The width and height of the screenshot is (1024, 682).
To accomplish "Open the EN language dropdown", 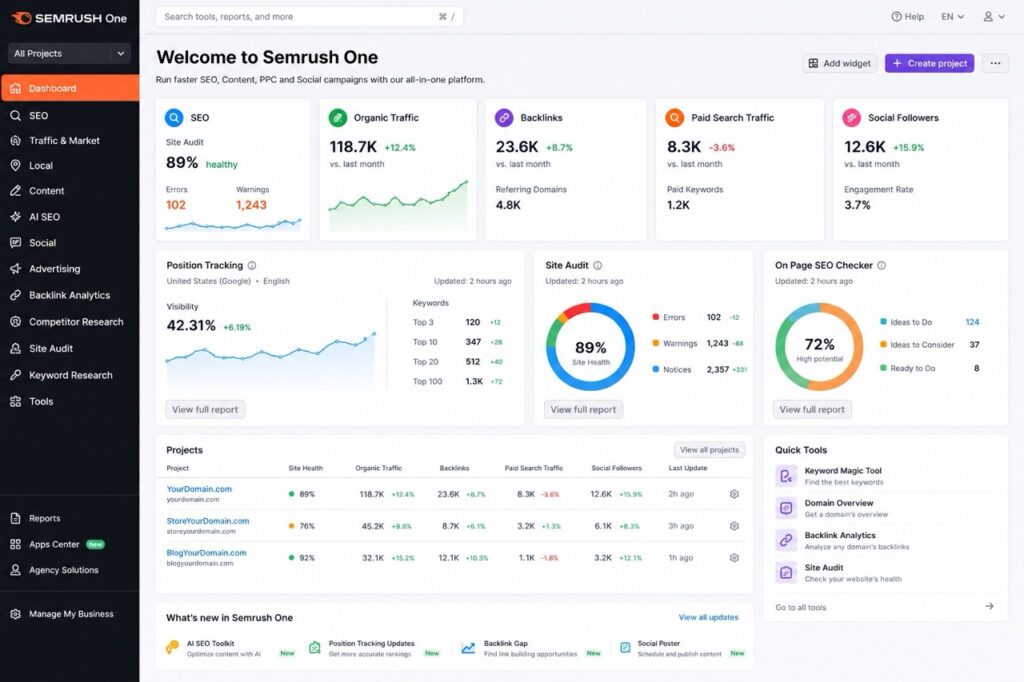I will pyautogui.click(x=952, y=16).
